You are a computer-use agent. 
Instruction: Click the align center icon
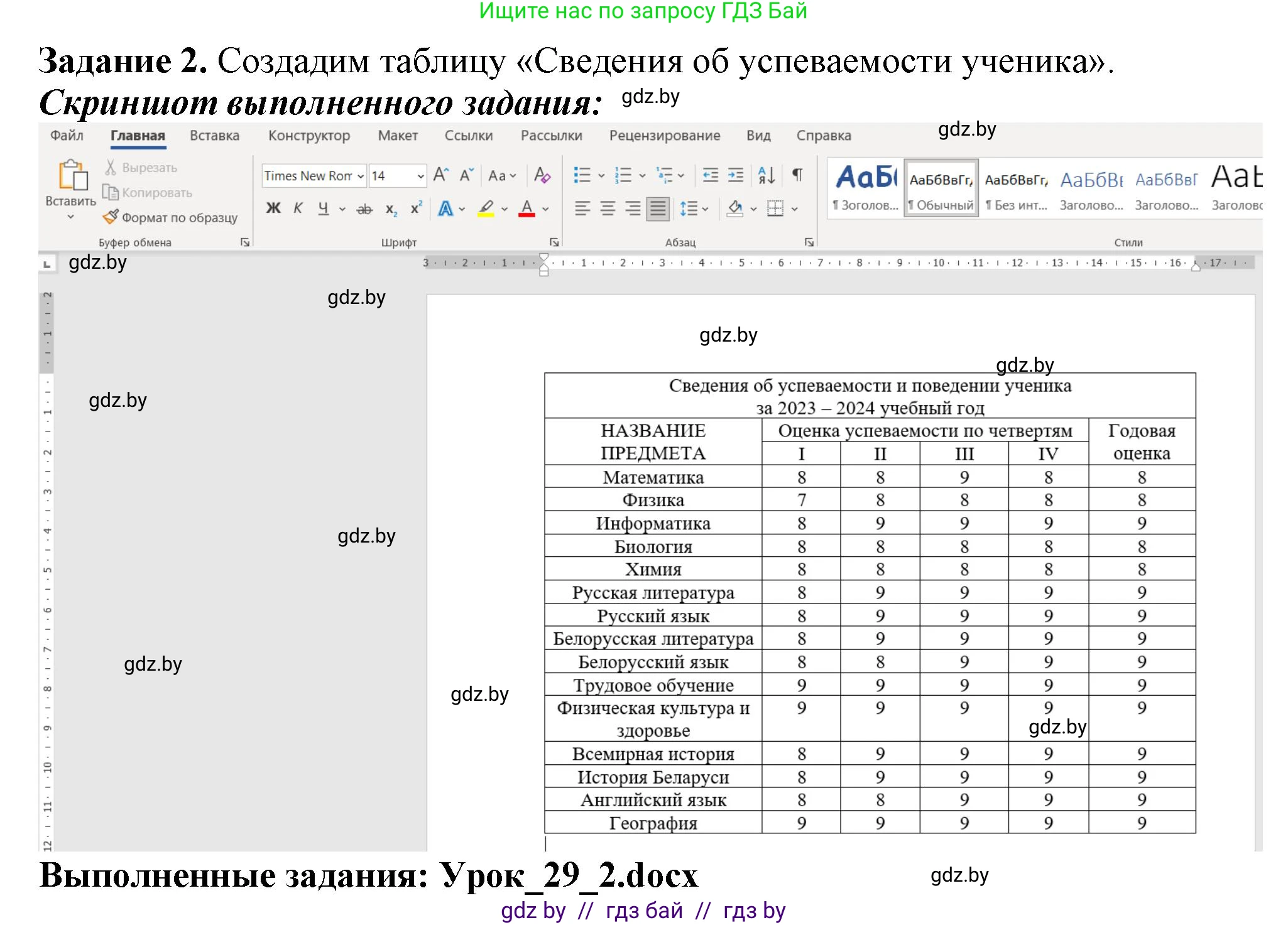(x=607, y=208)
